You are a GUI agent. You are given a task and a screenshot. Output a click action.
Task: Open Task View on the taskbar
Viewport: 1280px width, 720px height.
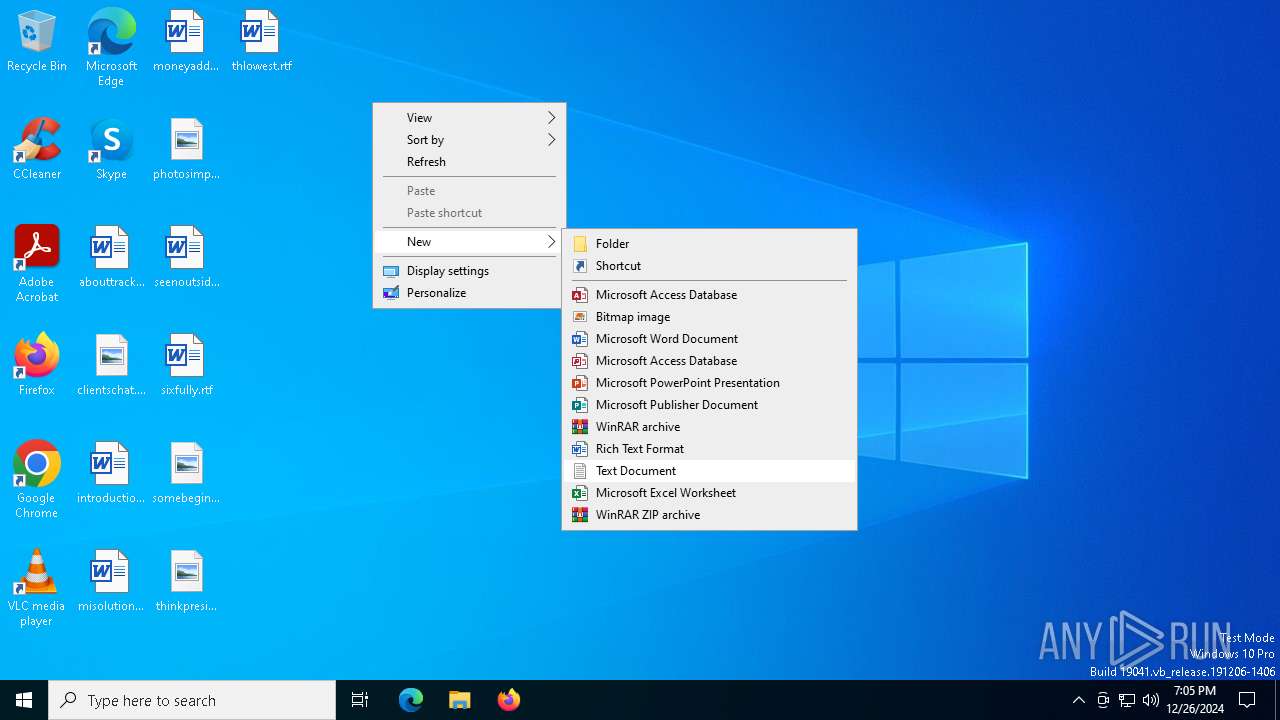tap(360, 700)
